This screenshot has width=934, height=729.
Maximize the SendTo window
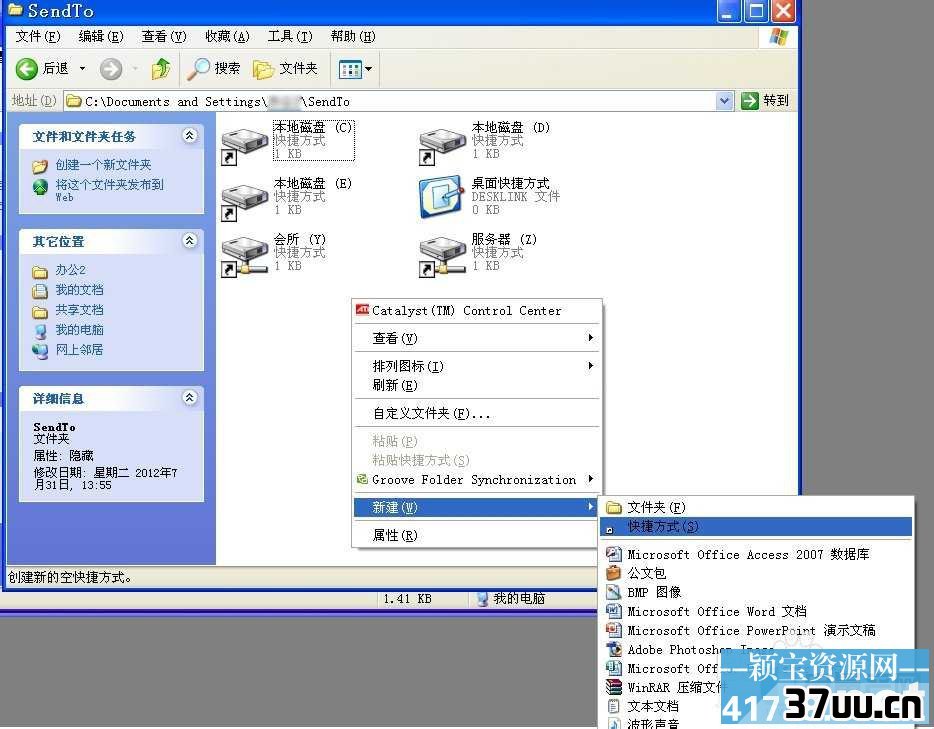pyautogui.click(x=756, y=11)
